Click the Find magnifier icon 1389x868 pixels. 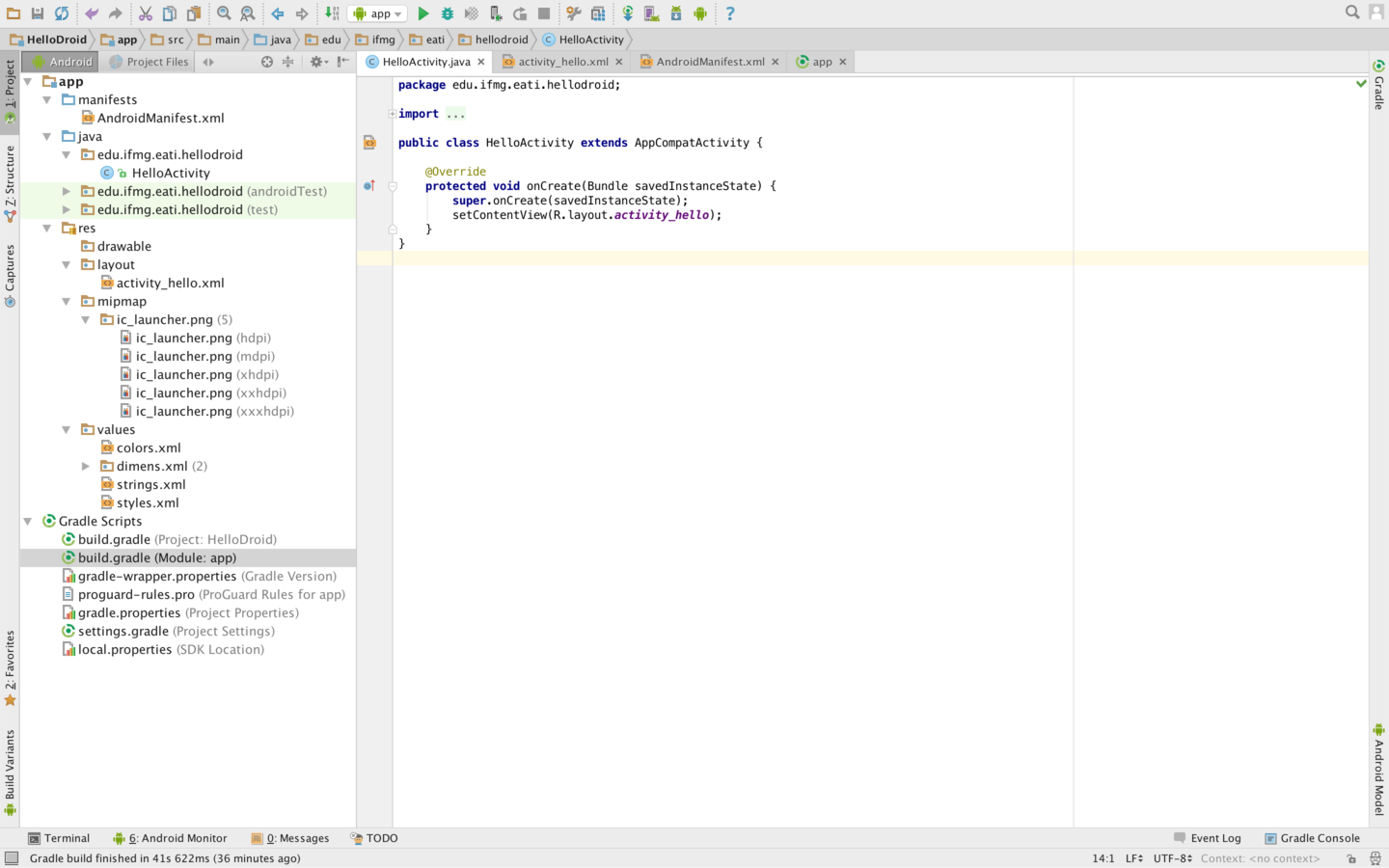[x=224, y=14]
